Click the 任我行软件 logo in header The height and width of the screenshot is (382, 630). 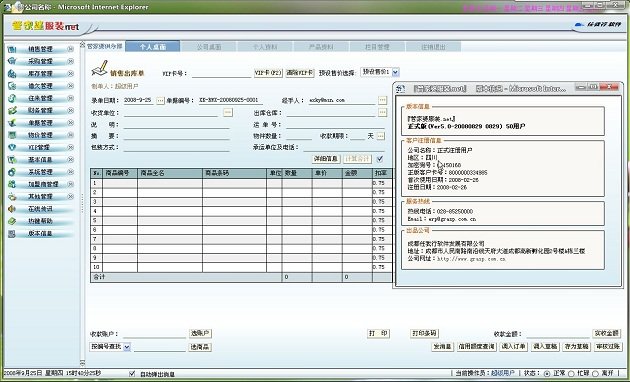pos(598,25)
